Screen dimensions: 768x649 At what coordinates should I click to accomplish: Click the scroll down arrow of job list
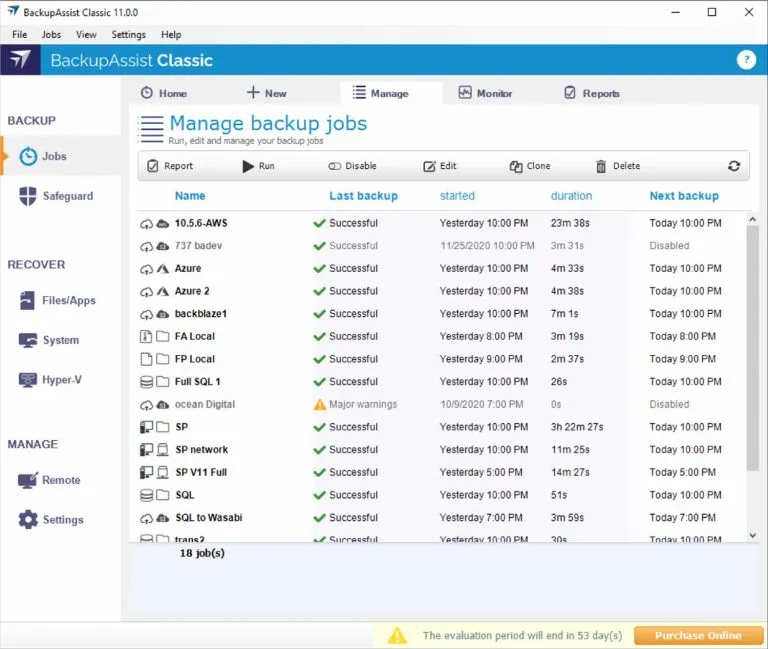[753, 536]
